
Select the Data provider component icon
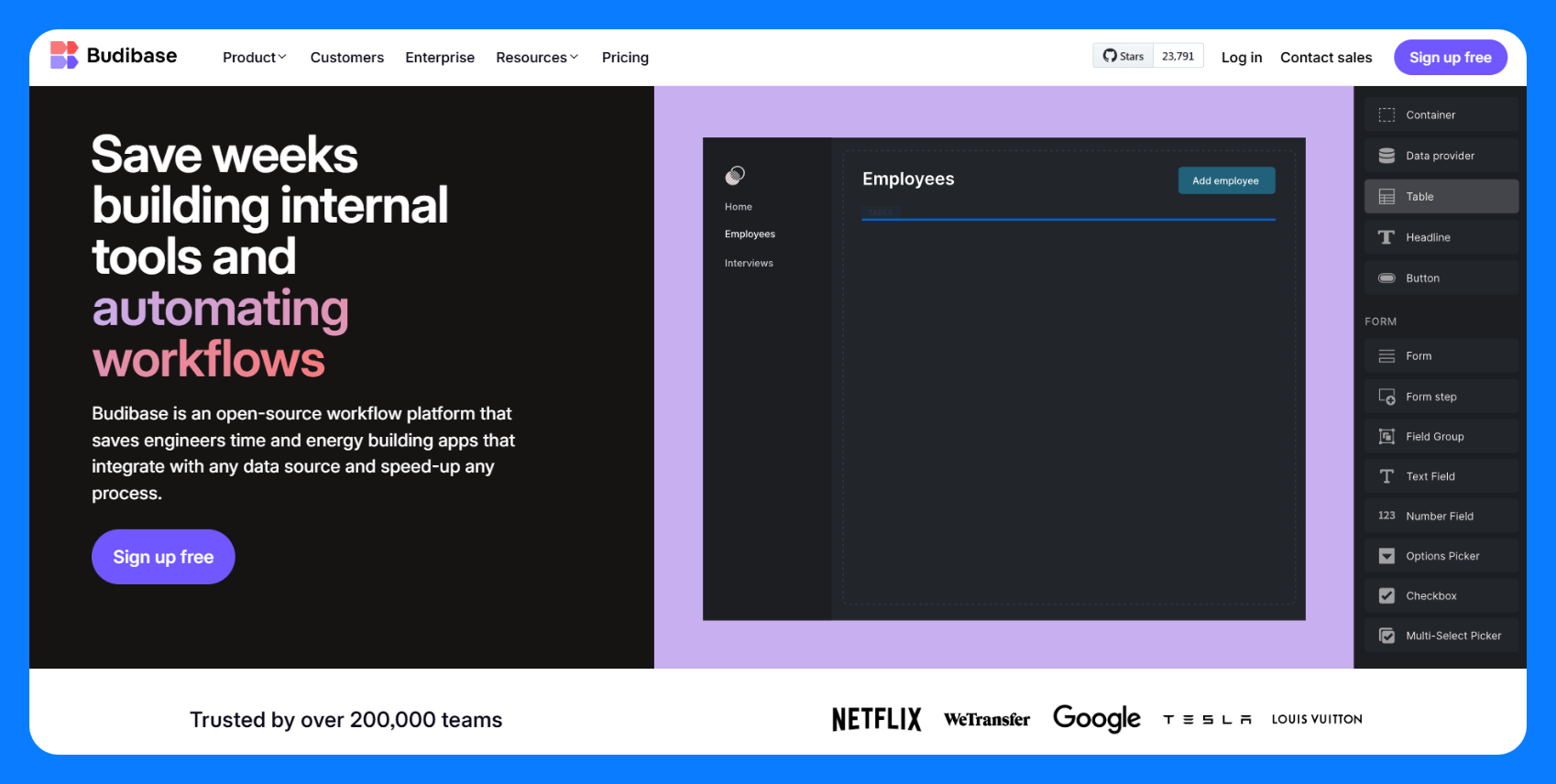(x=1386, y=156)
